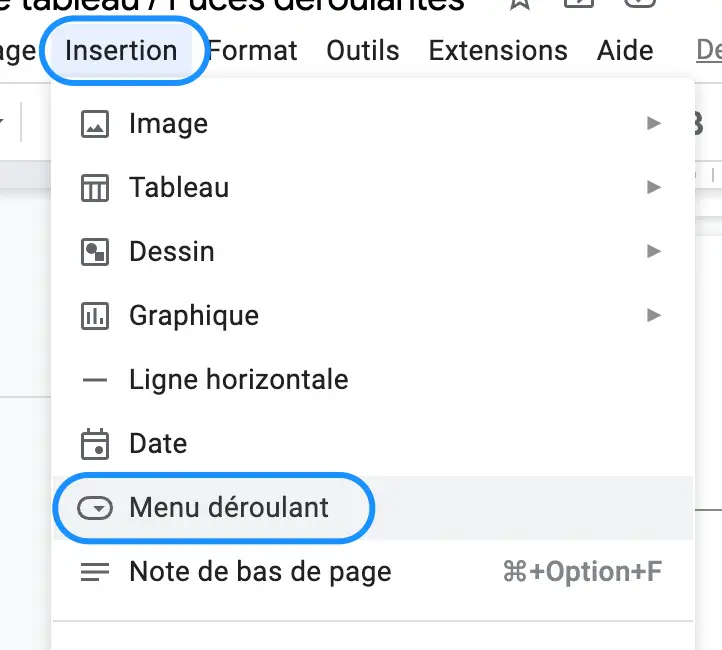Image resolution: width=722 pixels, height=650 pixels.
Task: Open the Aide menu
Action: tap(625, 50)
